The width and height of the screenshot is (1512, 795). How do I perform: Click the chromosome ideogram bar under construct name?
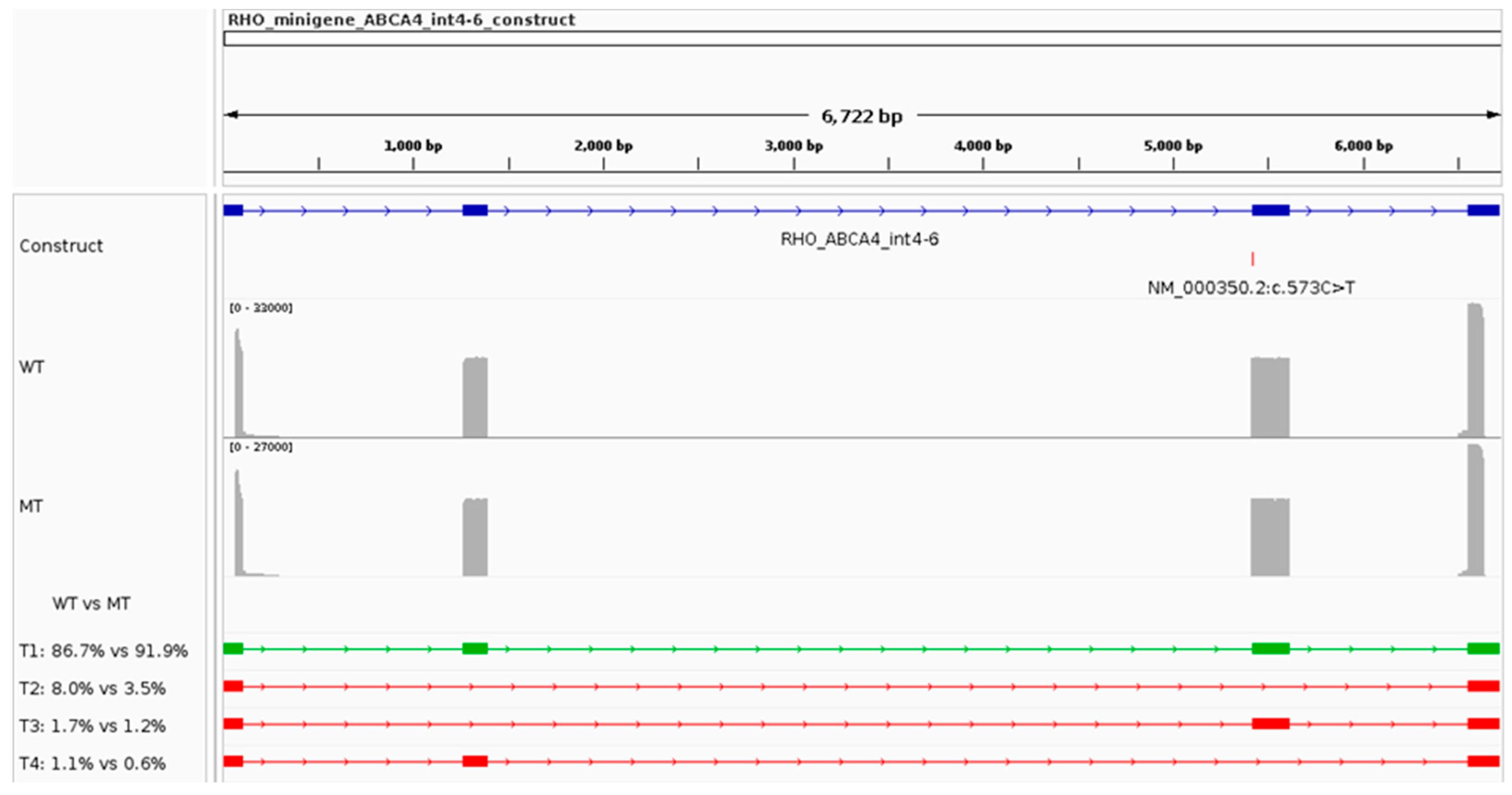click(x=862, y=39)
